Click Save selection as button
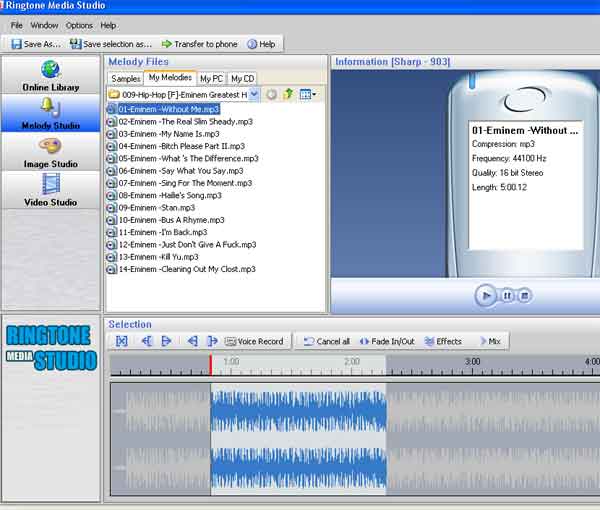600x510 pixels. [x=111, y=44]
